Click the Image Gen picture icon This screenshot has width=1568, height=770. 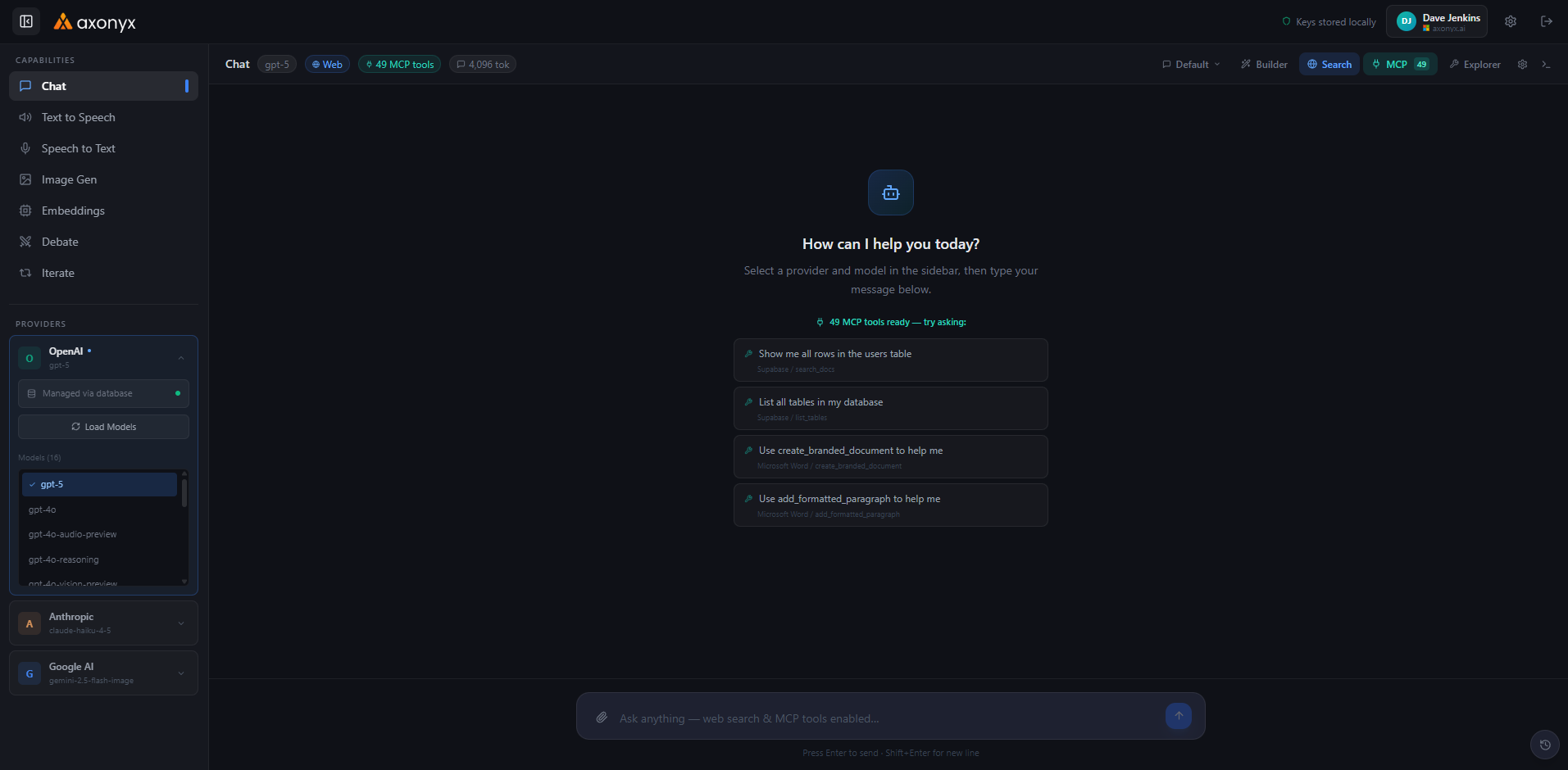click(25, 179)
